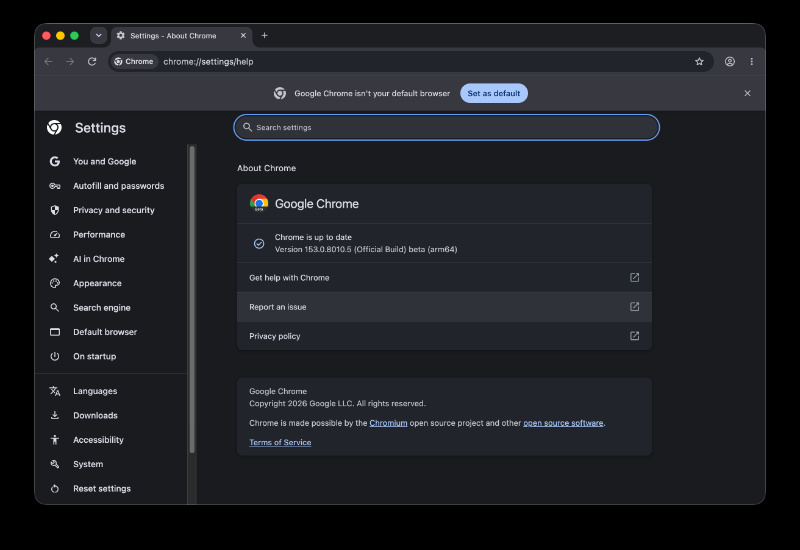Open AI in Chrome settings
800x550 pixels.
click(x=111, y=259)
